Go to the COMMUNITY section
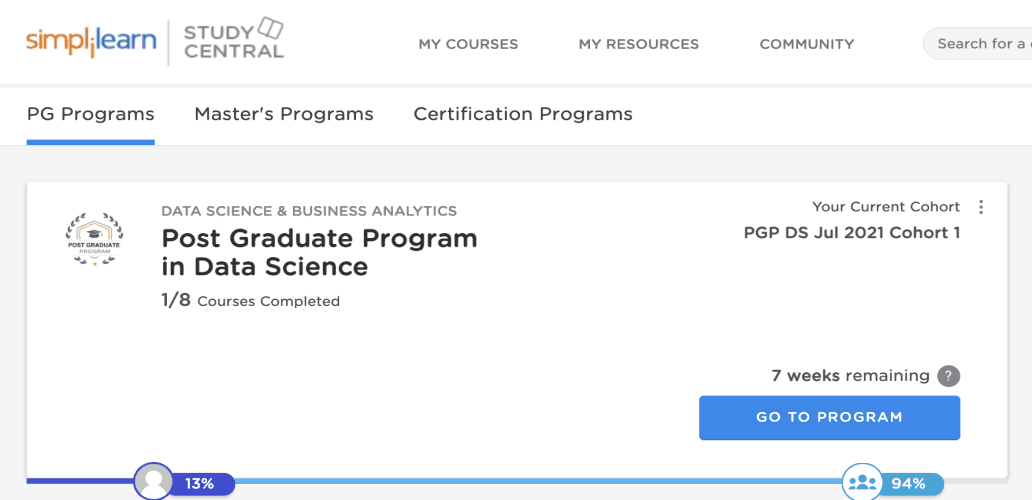This screenshot has width=1032, height=500. pyautogui.click(x=806, y=44)
